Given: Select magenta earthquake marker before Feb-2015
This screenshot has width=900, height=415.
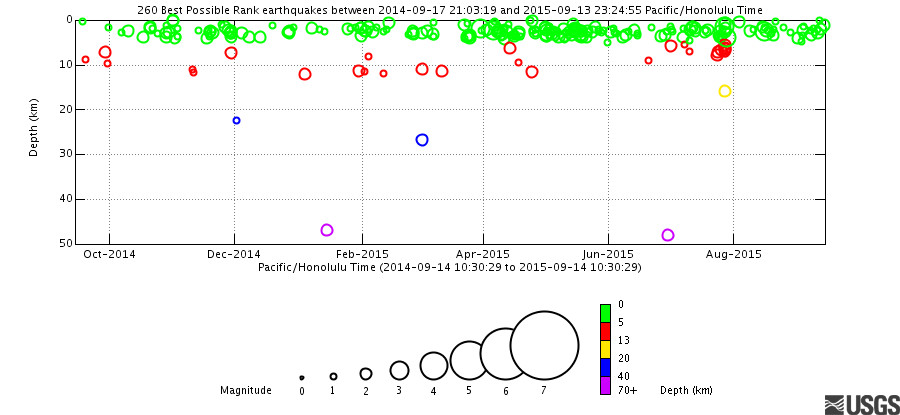Looking at the screenshot, I should click(x=327, y=230).
